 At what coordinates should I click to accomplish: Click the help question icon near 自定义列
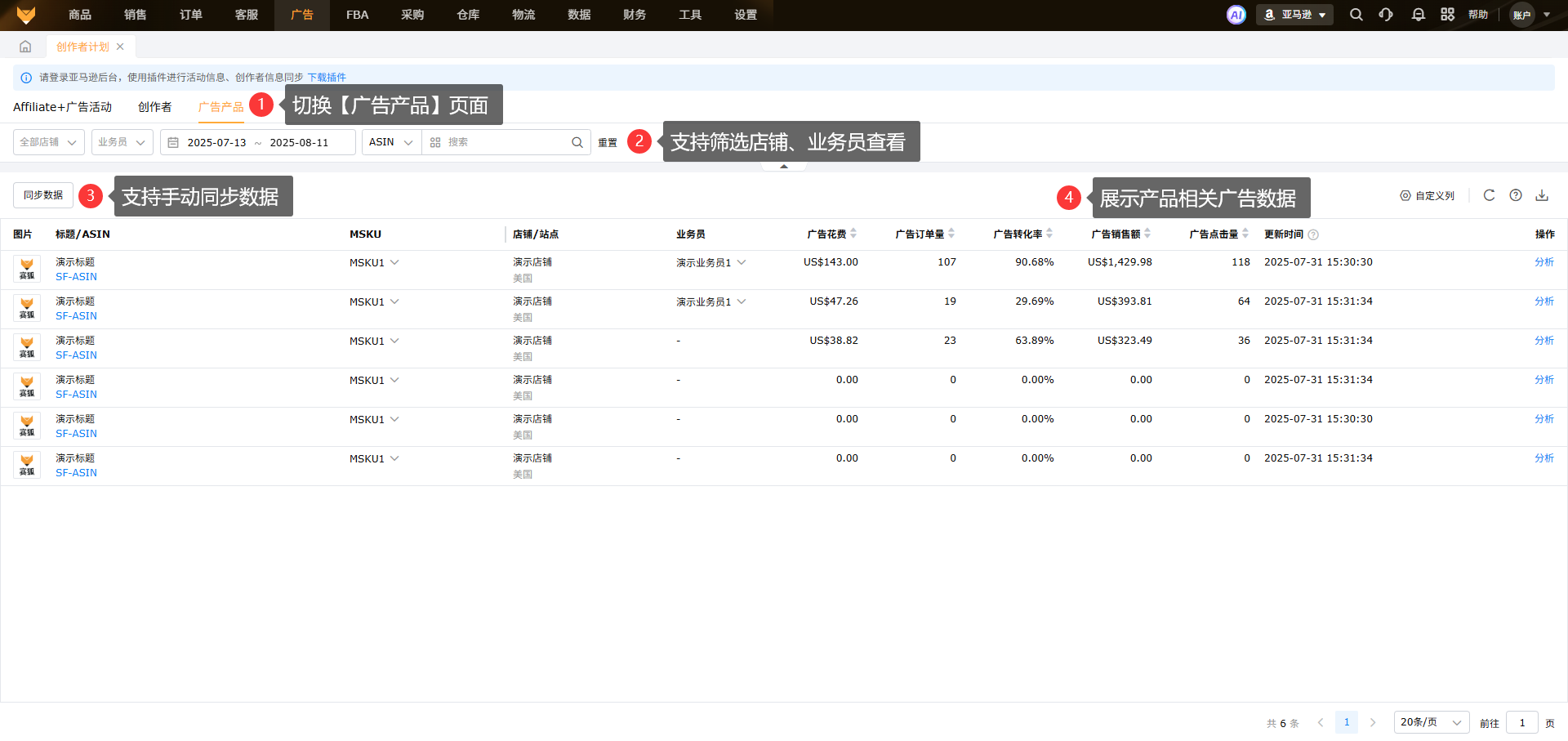coord(1515,195)
